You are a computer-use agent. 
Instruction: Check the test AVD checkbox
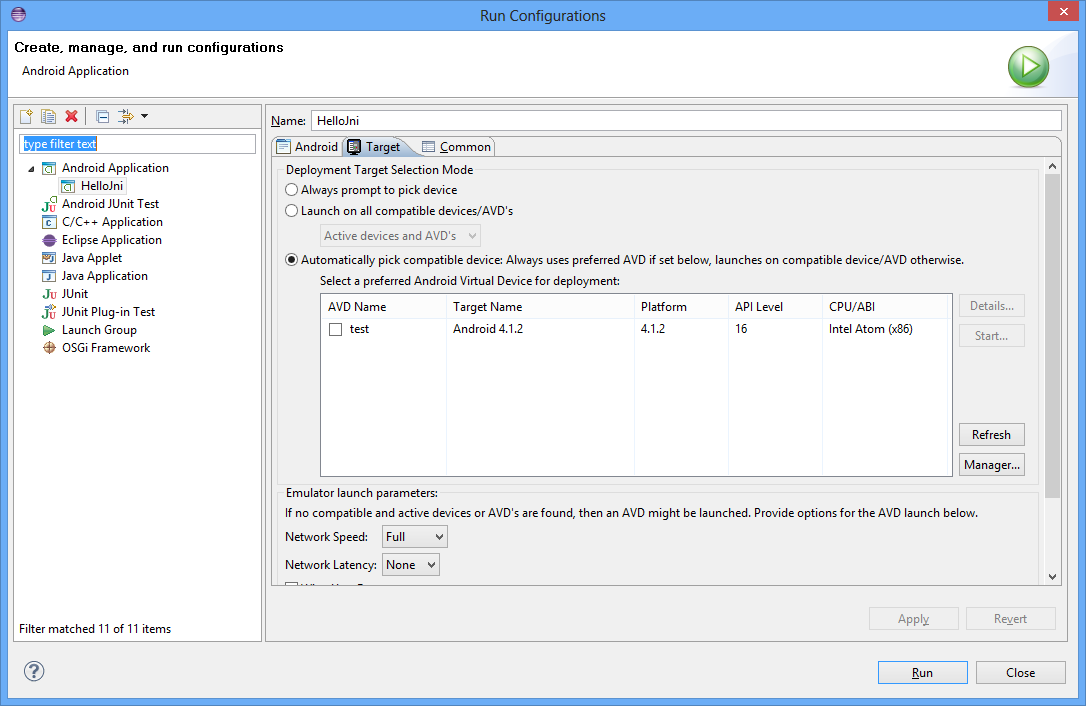tap(336, 329)
